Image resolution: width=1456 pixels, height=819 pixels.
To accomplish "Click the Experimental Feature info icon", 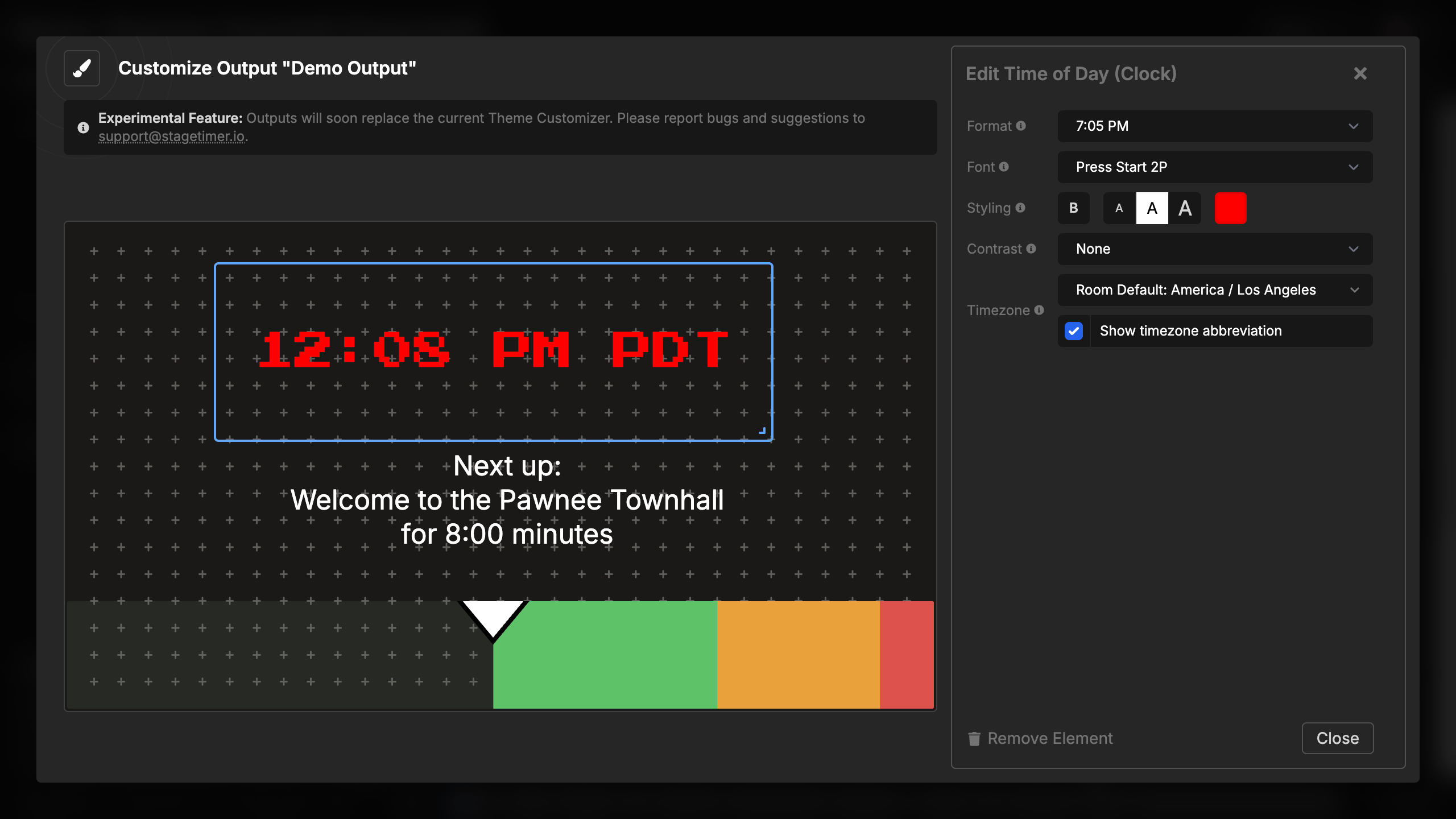I will coord(83,127).
